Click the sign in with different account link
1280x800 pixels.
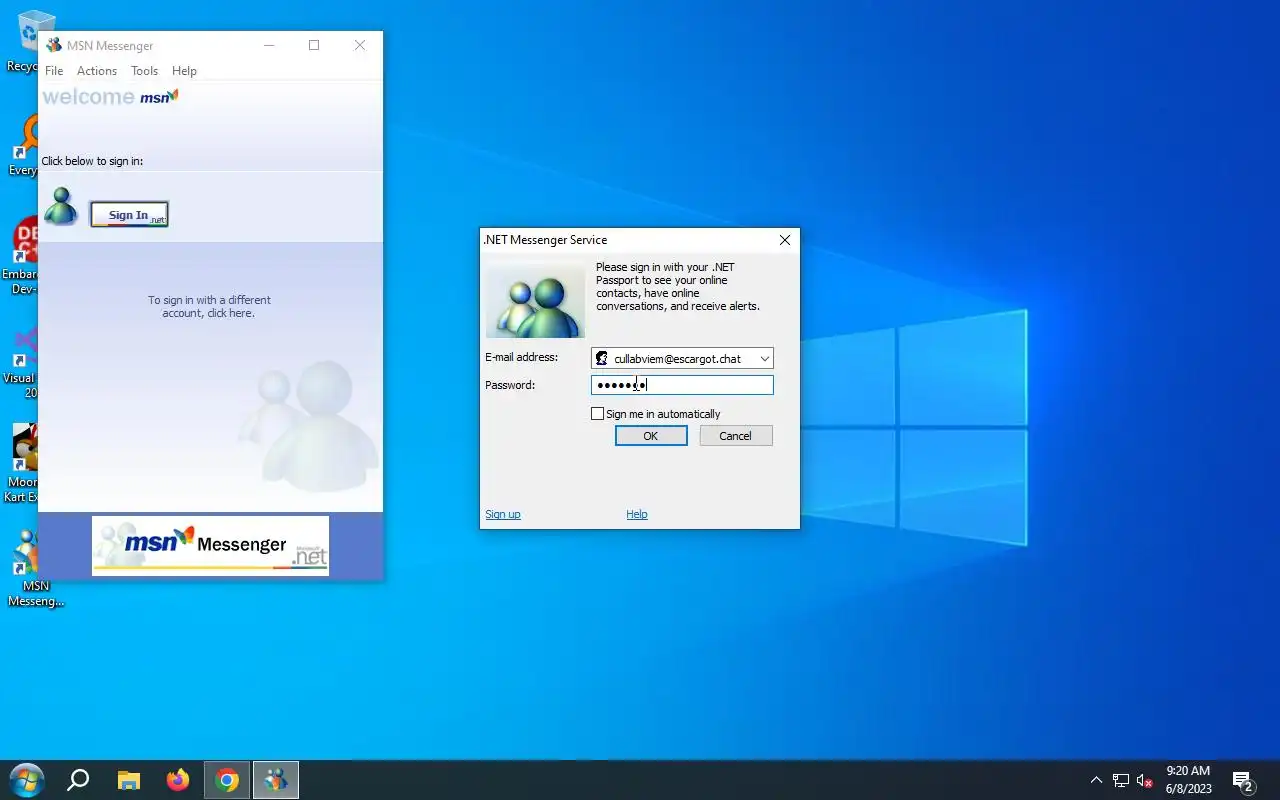[x=209, y=306]
